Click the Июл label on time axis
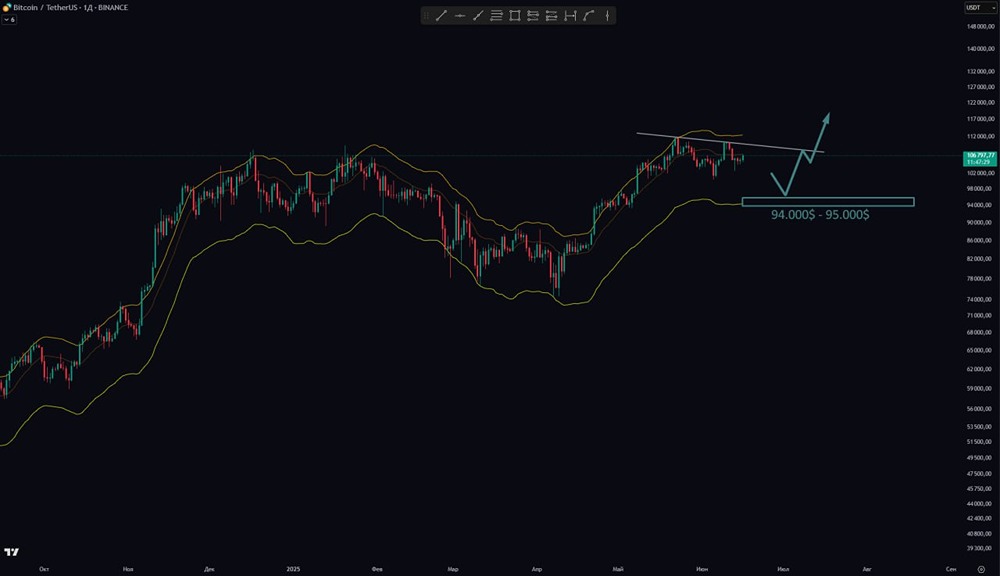The width and height of the screenshot is (1000, 576). click(x=783, y=569)
